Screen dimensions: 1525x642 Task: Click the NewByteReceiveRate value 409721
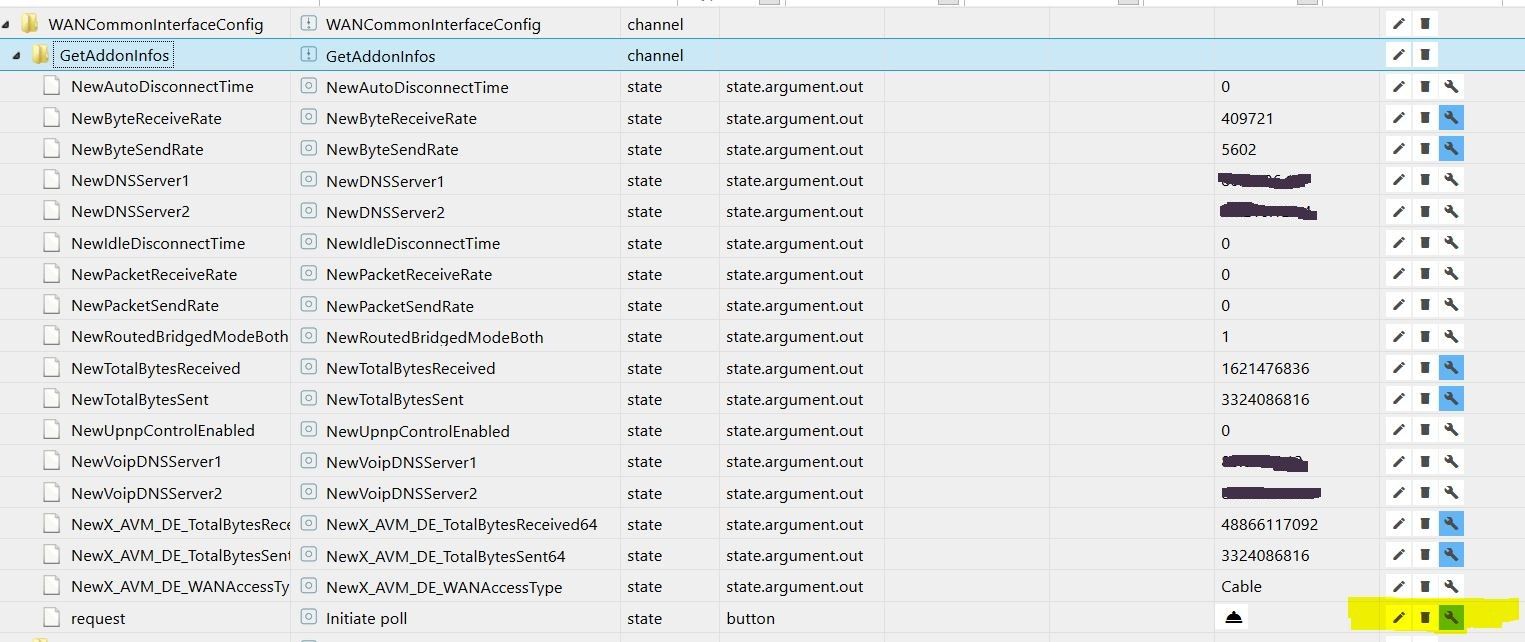(1246, 118)
